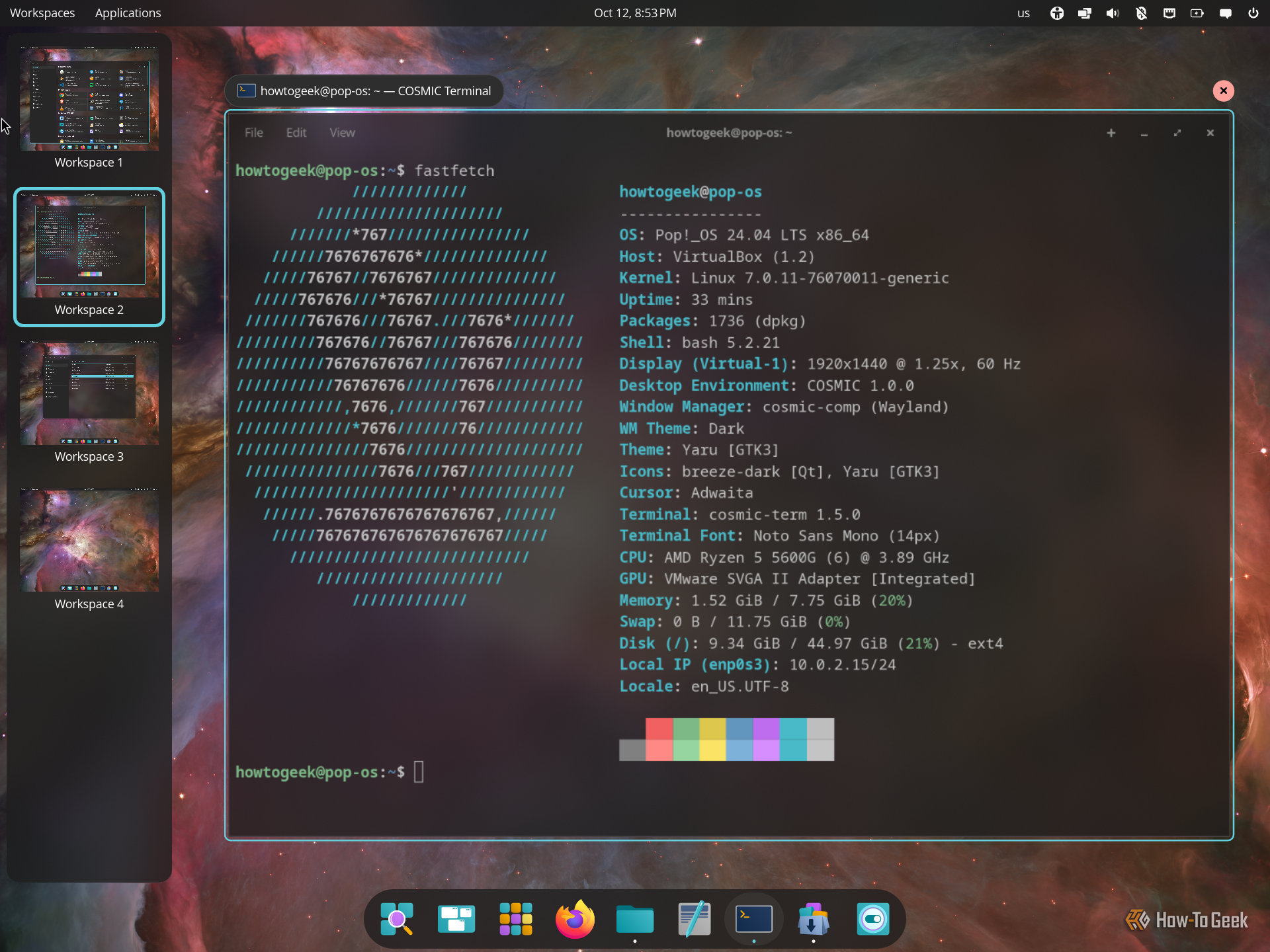The height and width of the screenshot is (952, 1270).
Task: Open the notifications applet in top panel
Action: pos(1226,13)
